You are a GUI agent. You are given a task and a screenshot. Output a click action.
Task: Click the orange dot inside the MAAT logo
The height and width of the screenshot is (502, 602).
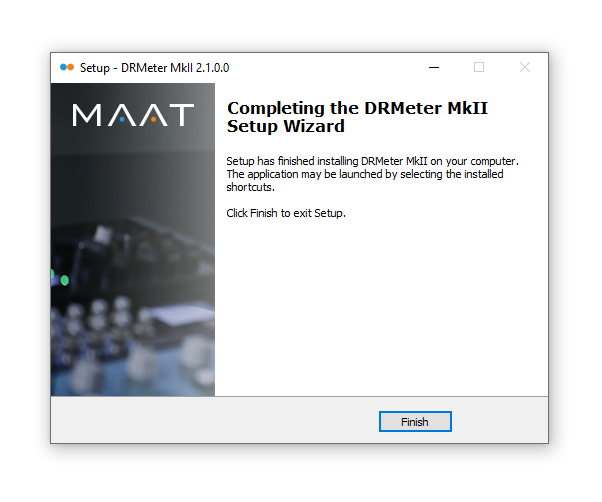pos(153,119)
